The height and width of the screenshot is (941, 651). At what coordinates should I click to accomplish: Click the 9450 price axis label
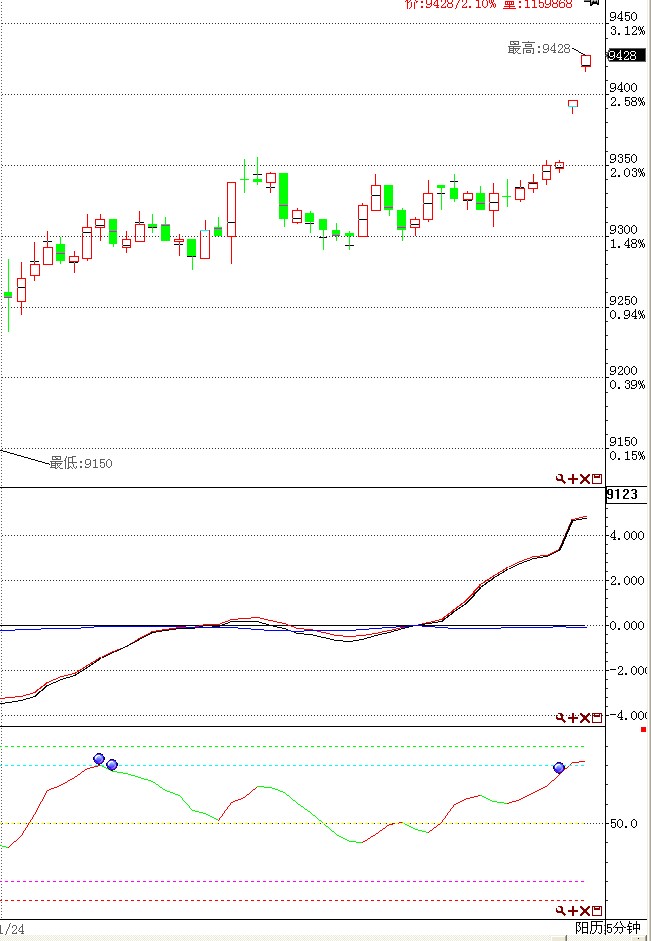(x=623, y=17)
